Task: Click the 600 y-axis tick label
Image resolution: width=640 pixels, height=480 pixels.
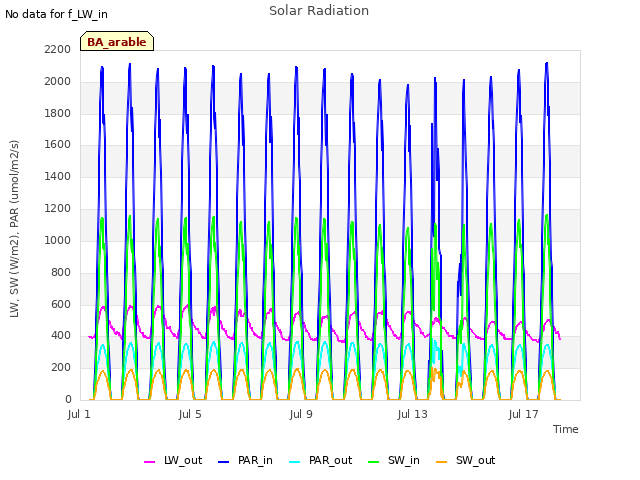Action: click(61, 304)
